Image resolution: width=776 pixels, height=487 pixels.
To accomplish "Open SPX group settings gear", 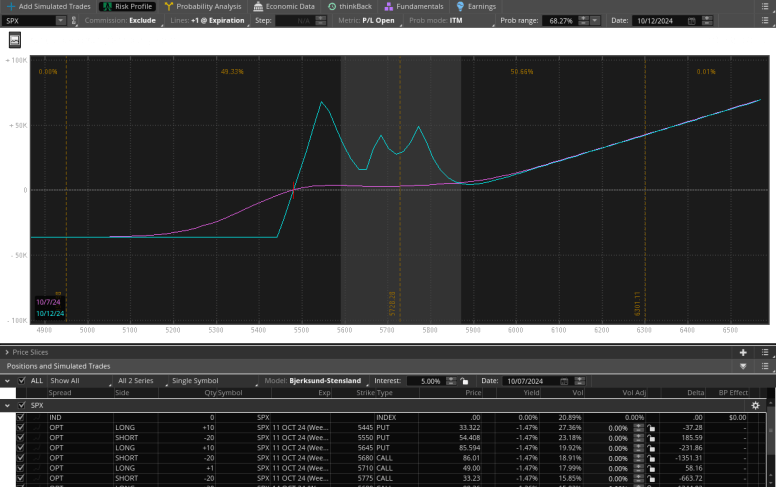I will [755, 405].
